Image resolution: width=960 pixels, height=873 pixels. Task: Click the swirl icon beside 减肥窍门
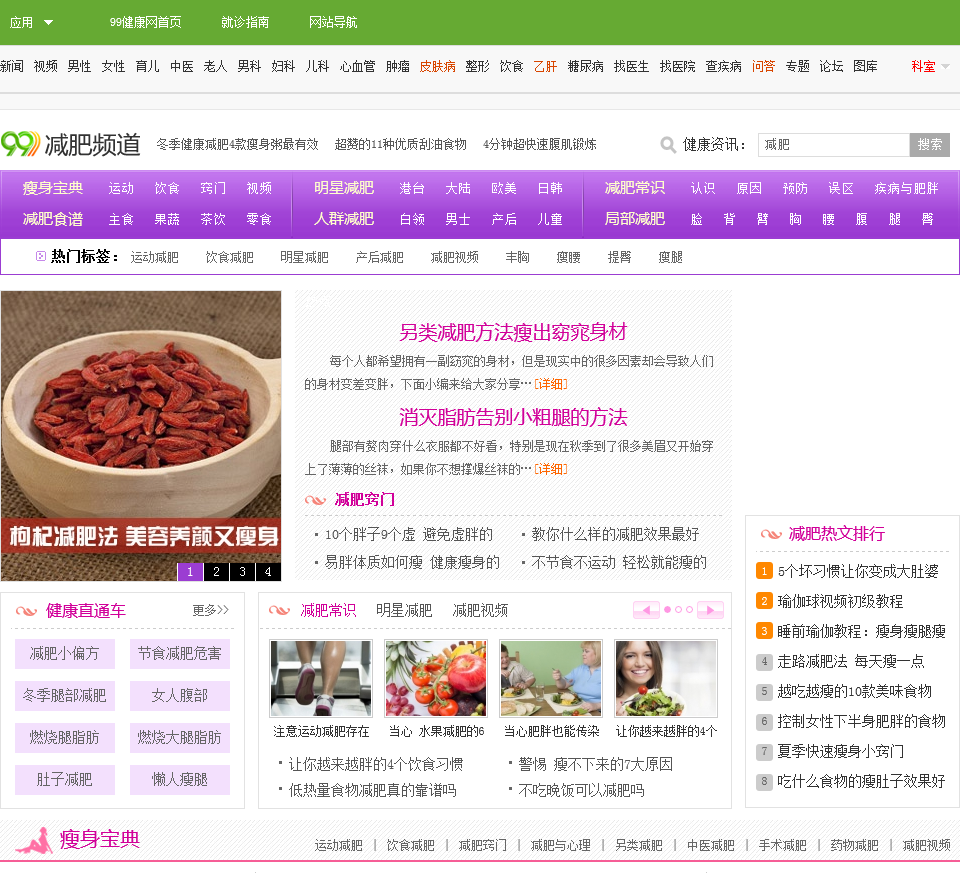click(x=315, y=500)
